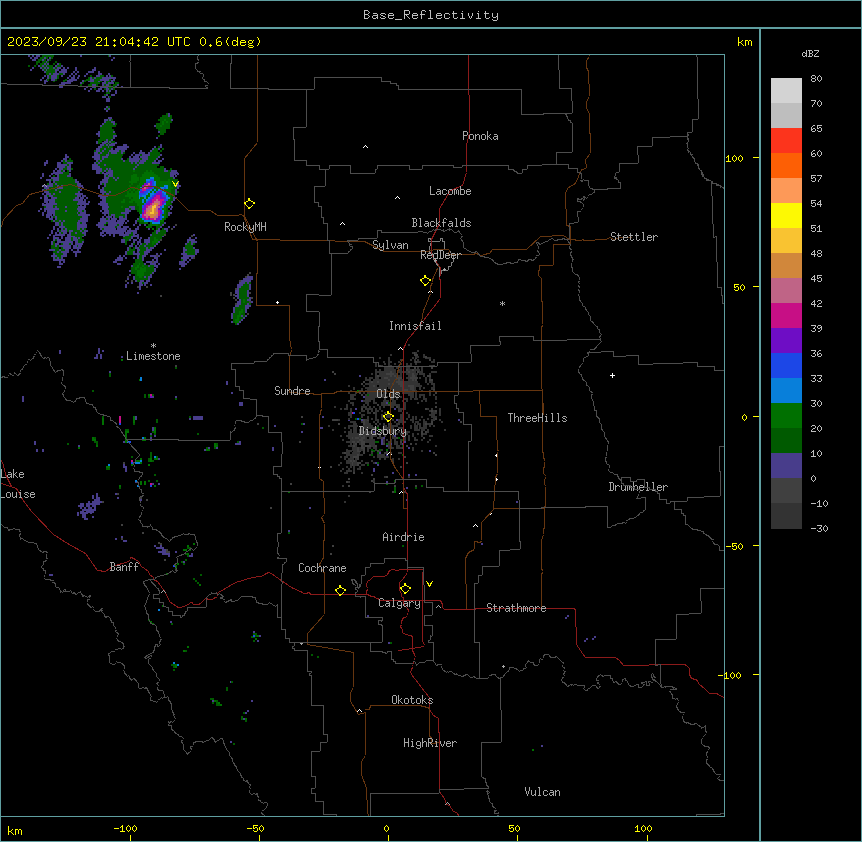The image size is (862, 842).
Task: Click the ThreeHills label
Action: [x=537, y=418]
